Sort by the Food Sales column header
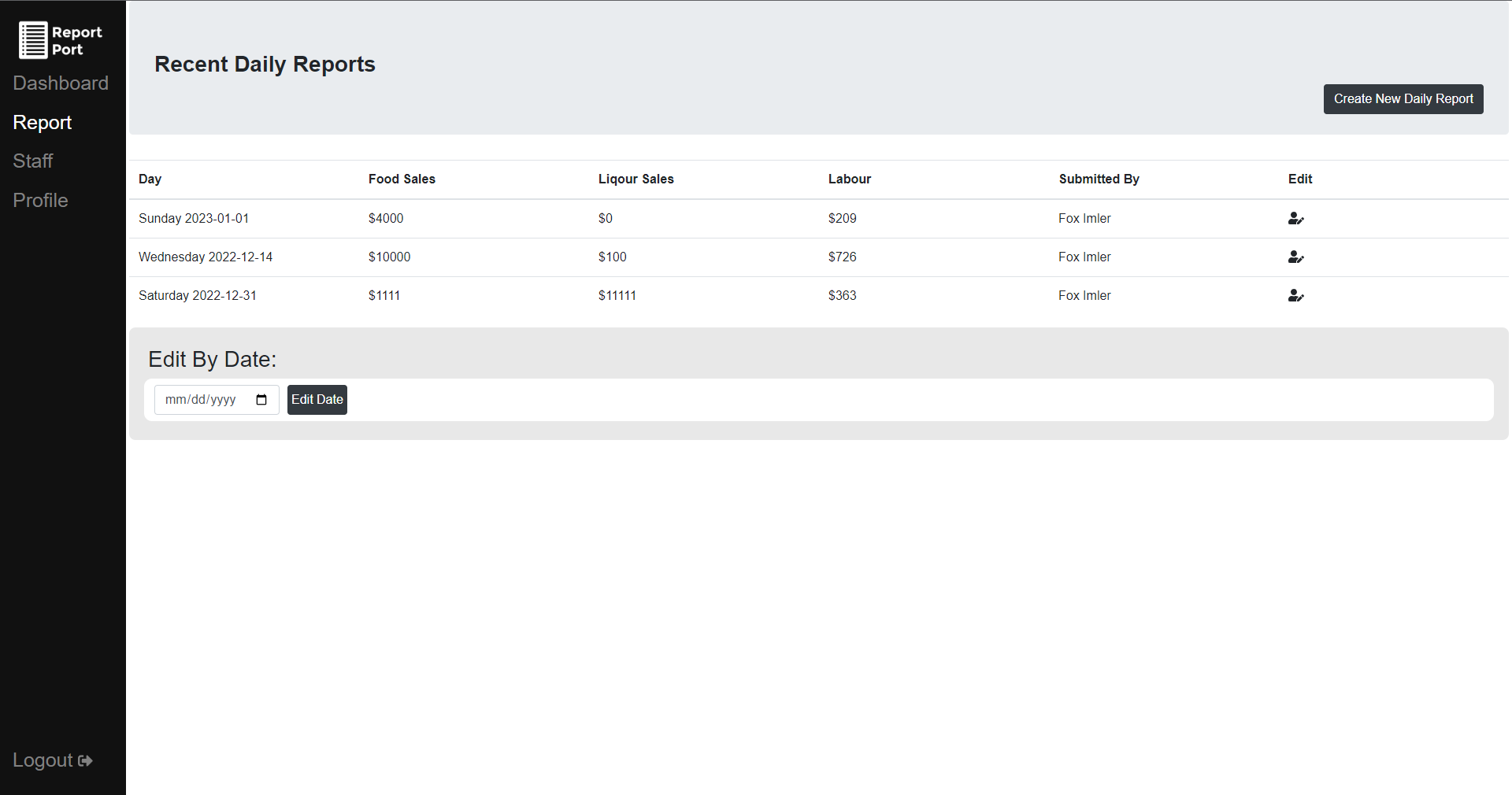Viewport: 1512px width, 795px height. tap(402, 179)
